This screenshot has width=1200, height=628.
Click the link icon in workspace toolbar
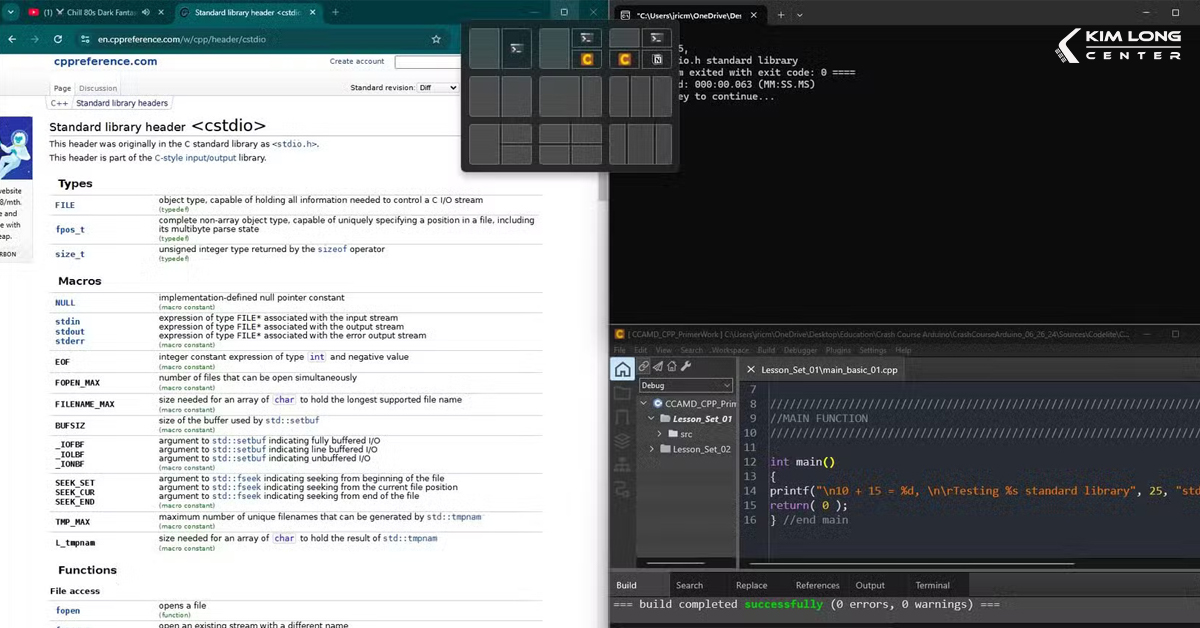[x=644, y=367]
